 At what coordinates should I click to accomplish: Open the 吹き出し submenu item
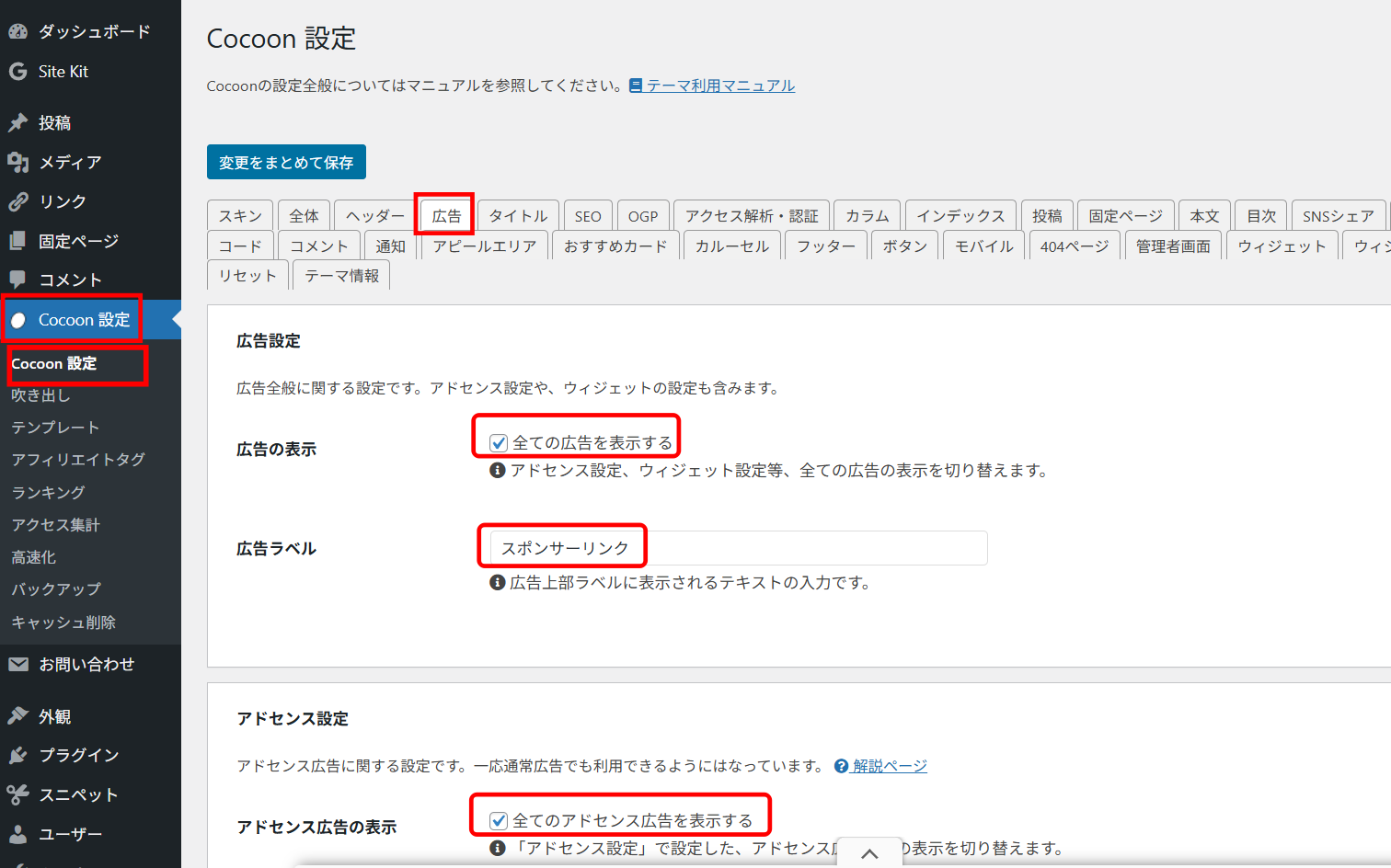click(40, 395)
